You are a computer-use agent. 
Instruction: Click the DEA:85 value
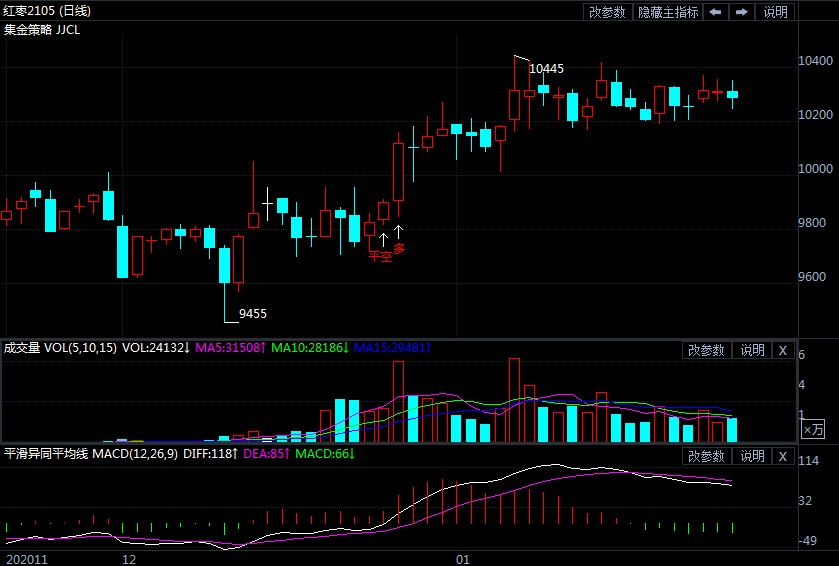click(266, 454)
